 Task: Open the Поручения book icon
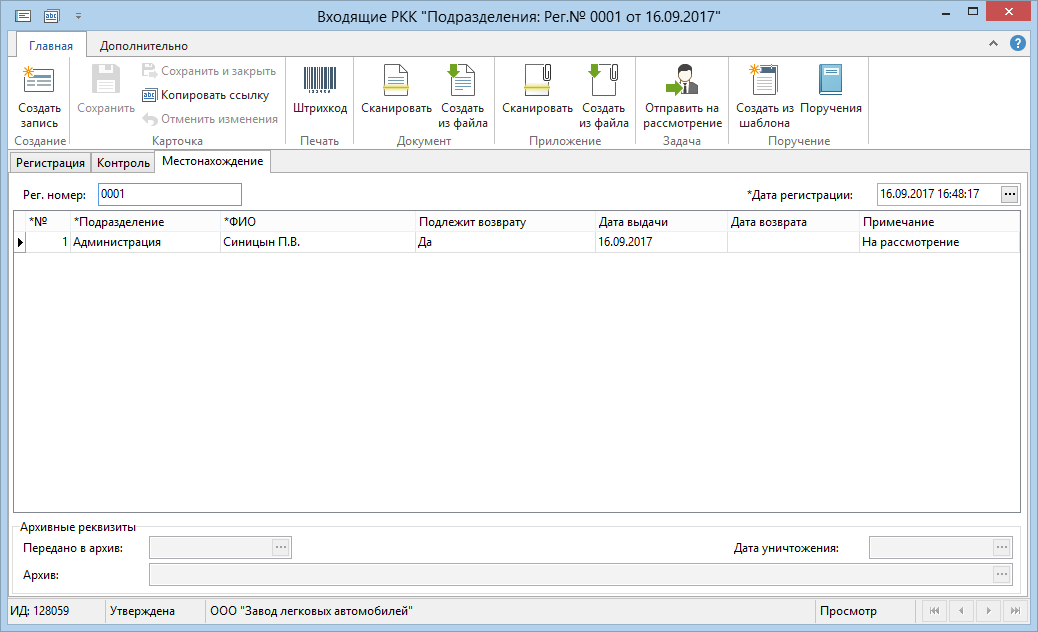click(x=830, y=79)
